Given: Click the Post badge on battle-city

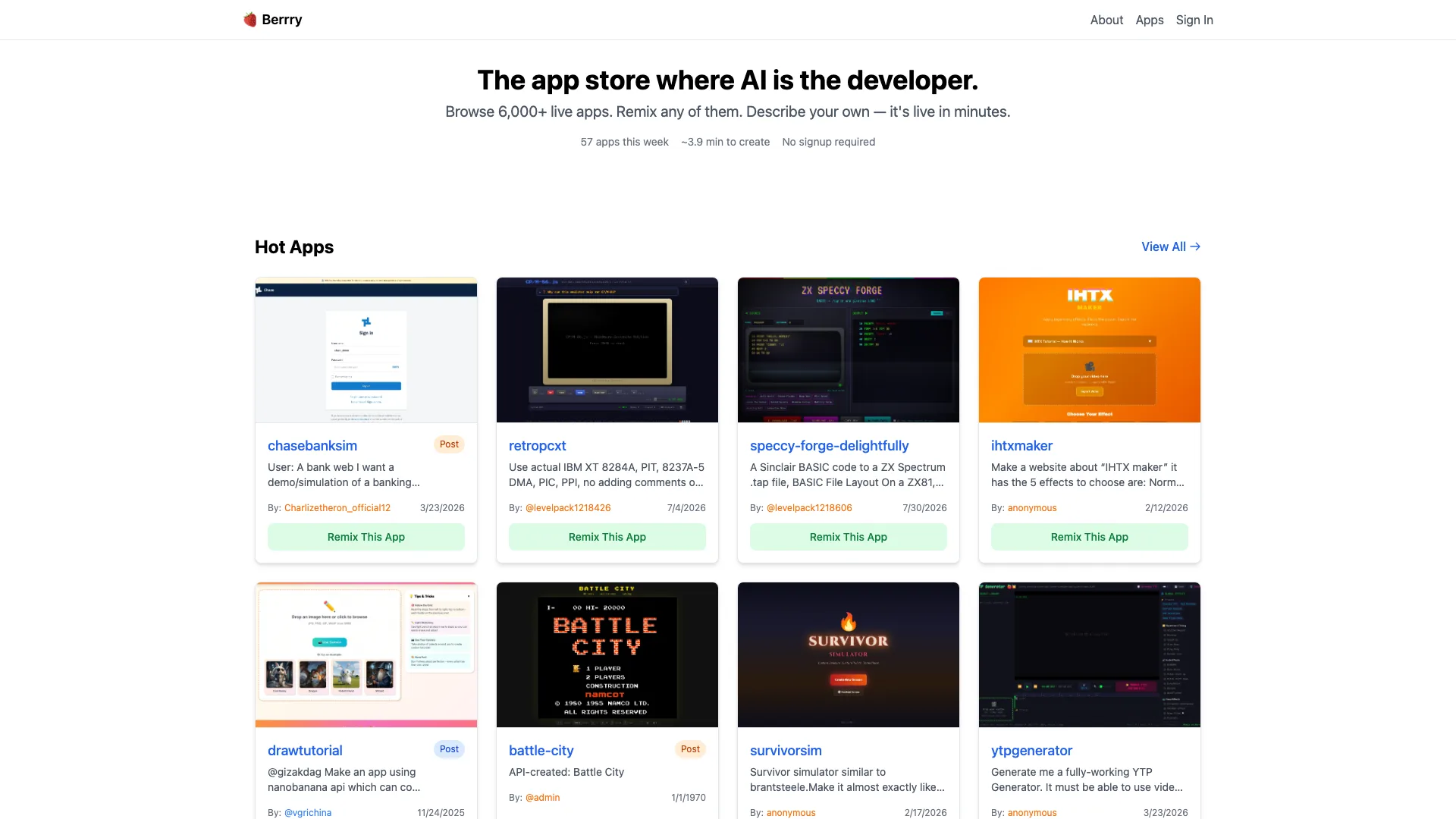Looking at the screenshot, I should 690,749.
